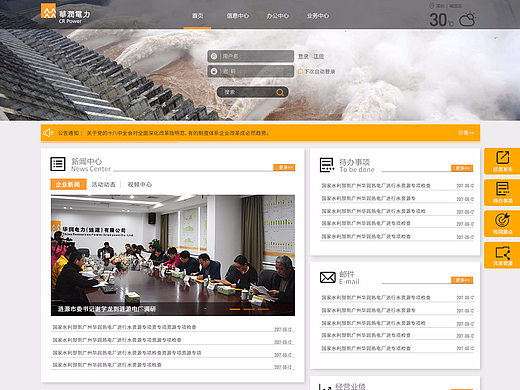Viewport: 520px width, 390px height.
Task: Click the cloudy weather icon
Action: pyautogui.click(x=467, y=19)
